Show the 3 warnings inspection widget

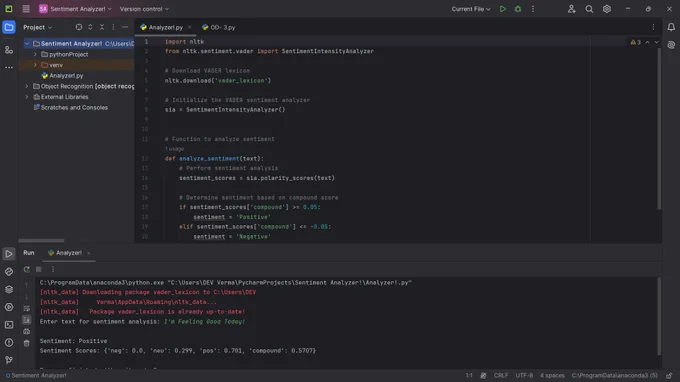635,42
